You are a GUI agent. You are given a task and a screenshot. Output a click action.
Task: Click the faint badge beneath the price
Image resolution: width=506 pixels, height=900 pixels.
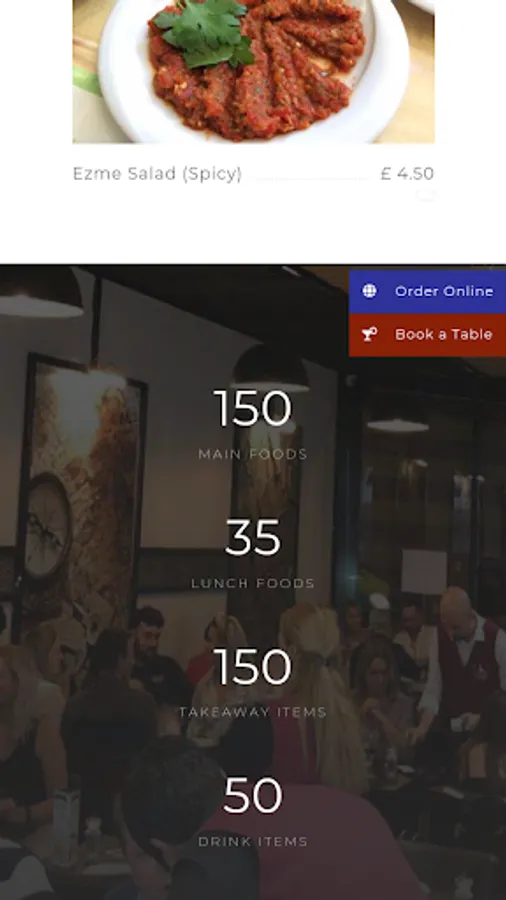click(426, 196)
